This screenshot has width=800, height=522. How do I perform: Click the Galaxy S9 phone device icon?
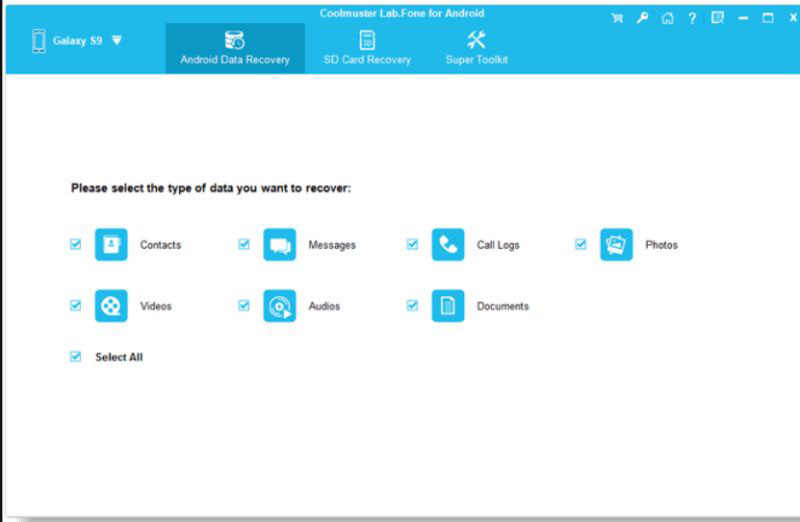(x=38, y=41)
